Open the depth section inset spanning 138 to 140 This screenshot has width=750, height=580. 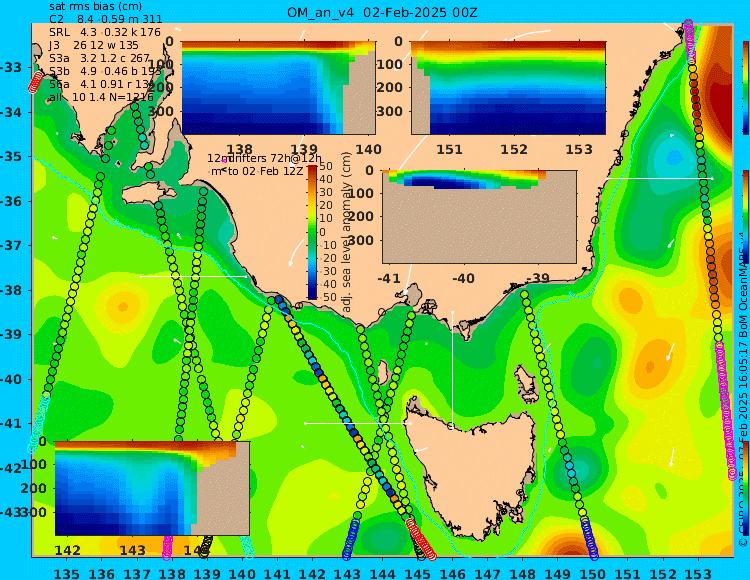[278, 88]
